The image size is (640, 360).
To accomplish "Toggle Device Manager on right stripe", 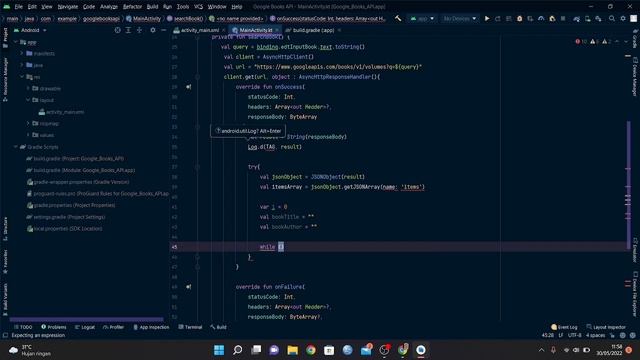I will (635, 76).
